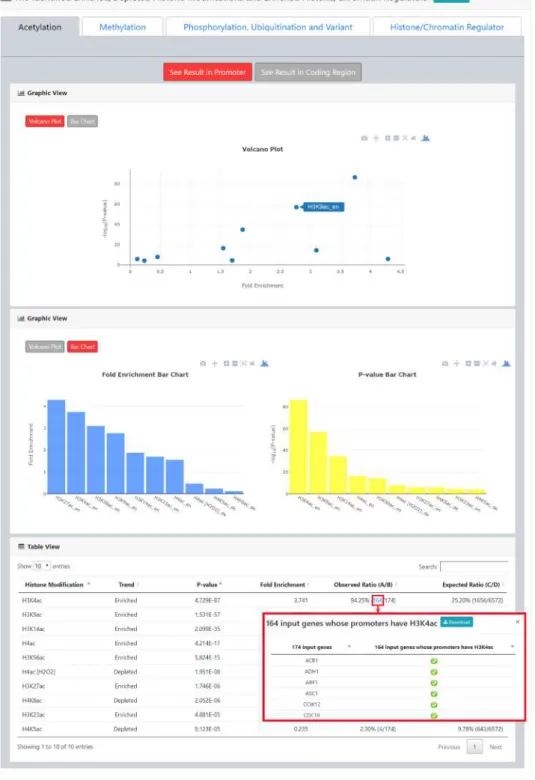Open Phosphorylation, Ubiquitination and Variant tab
The height and width of the screenshot is (780, 535).
click(x=268, y=27)
